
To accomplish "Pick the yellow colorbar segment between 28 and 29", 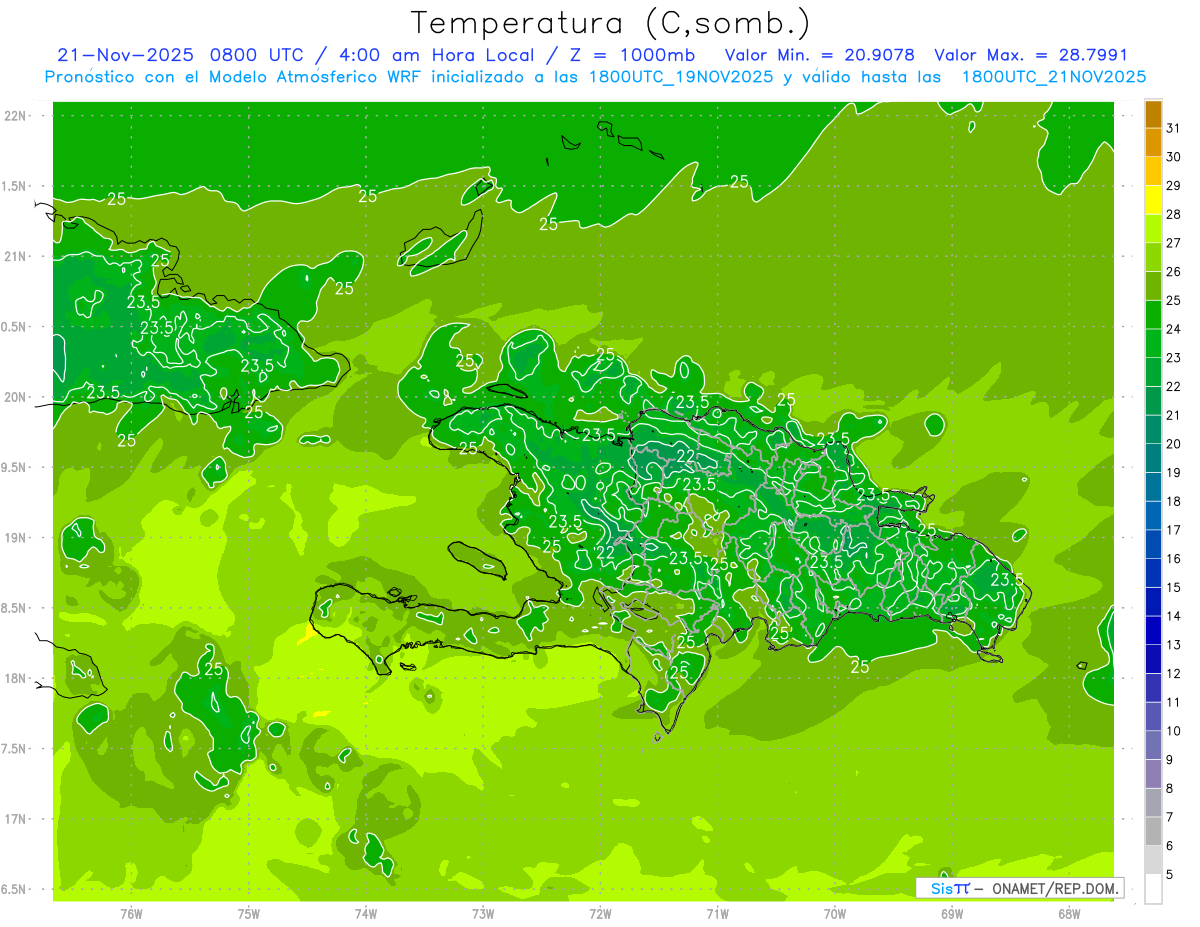I will (1153, 200).
